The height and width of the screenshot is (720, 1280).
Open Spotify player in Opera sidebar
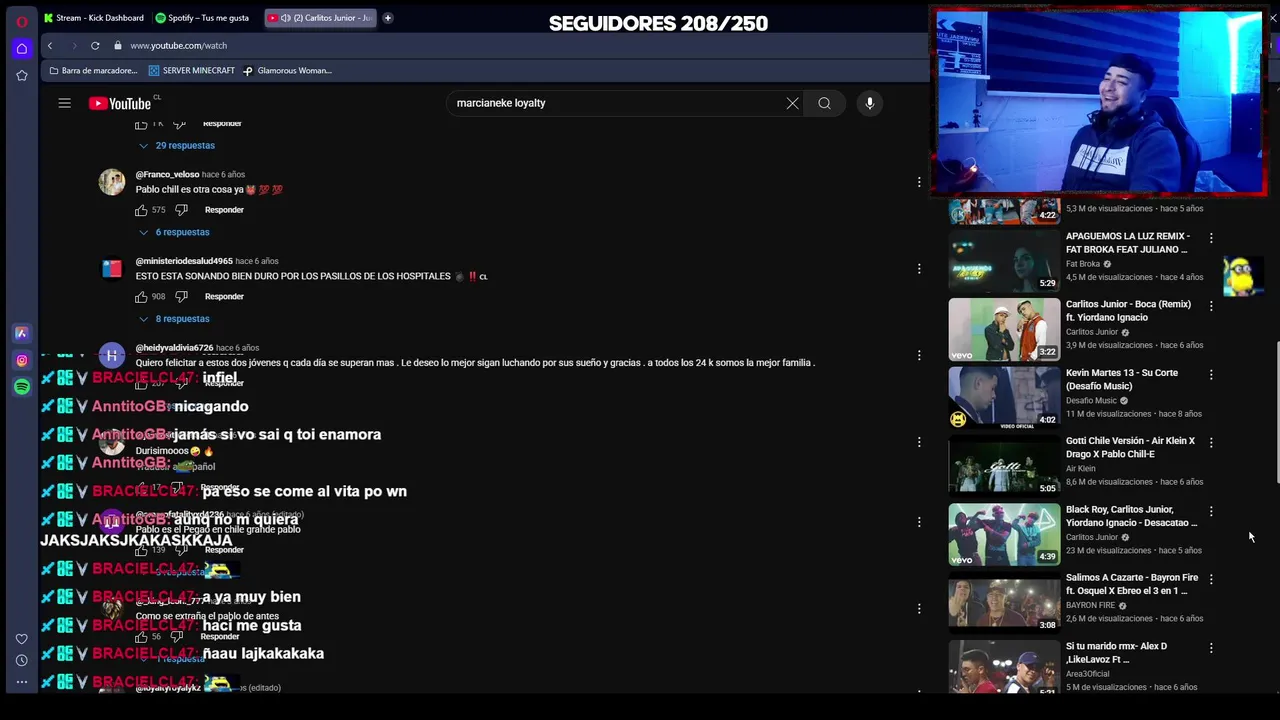pos(22,387)
